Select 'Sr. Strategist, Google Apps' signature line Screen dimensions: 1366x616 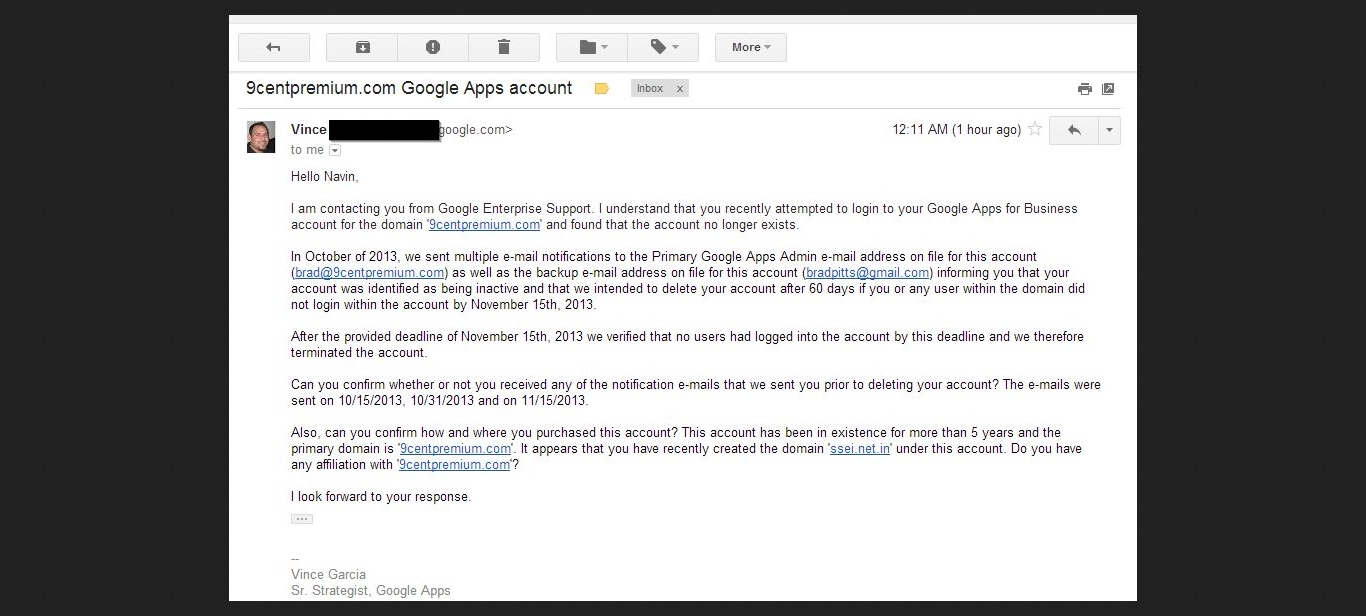pyautogui.click(x=371, y=591)
